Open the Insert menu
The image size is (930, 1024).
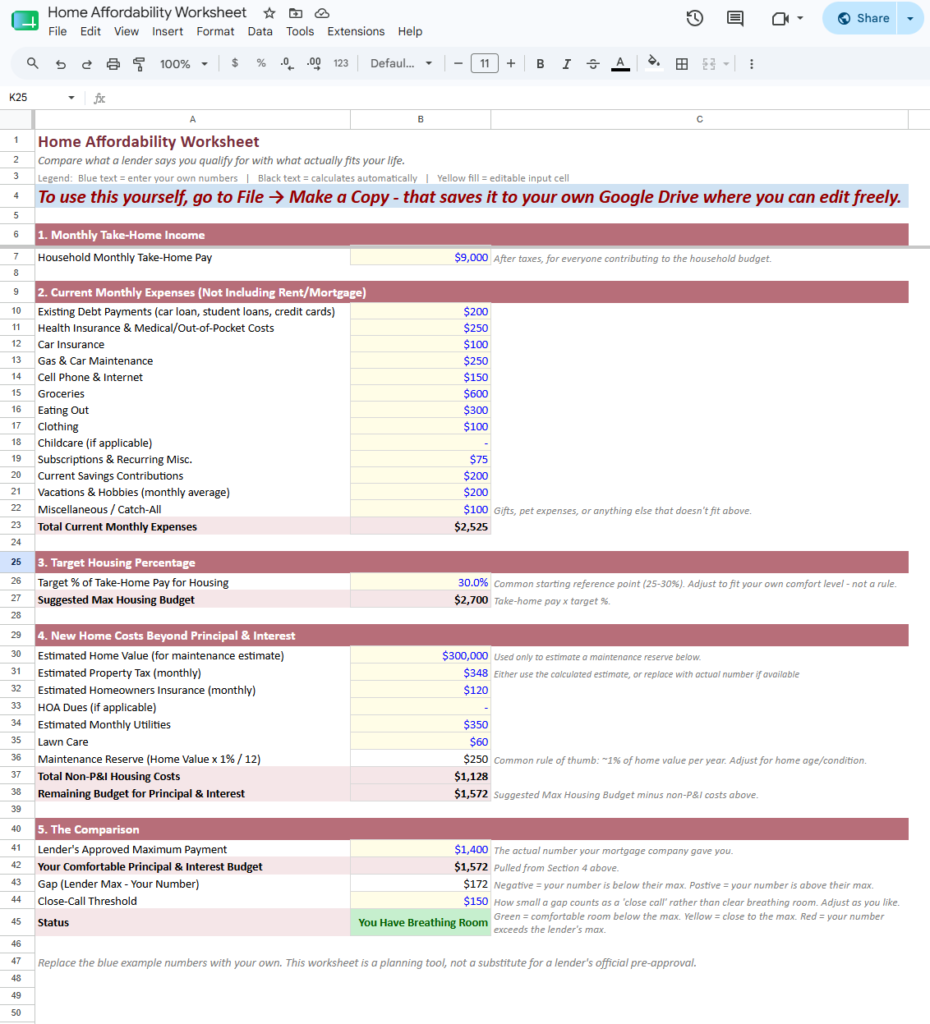pyautogui.click(x=167, y=31)
